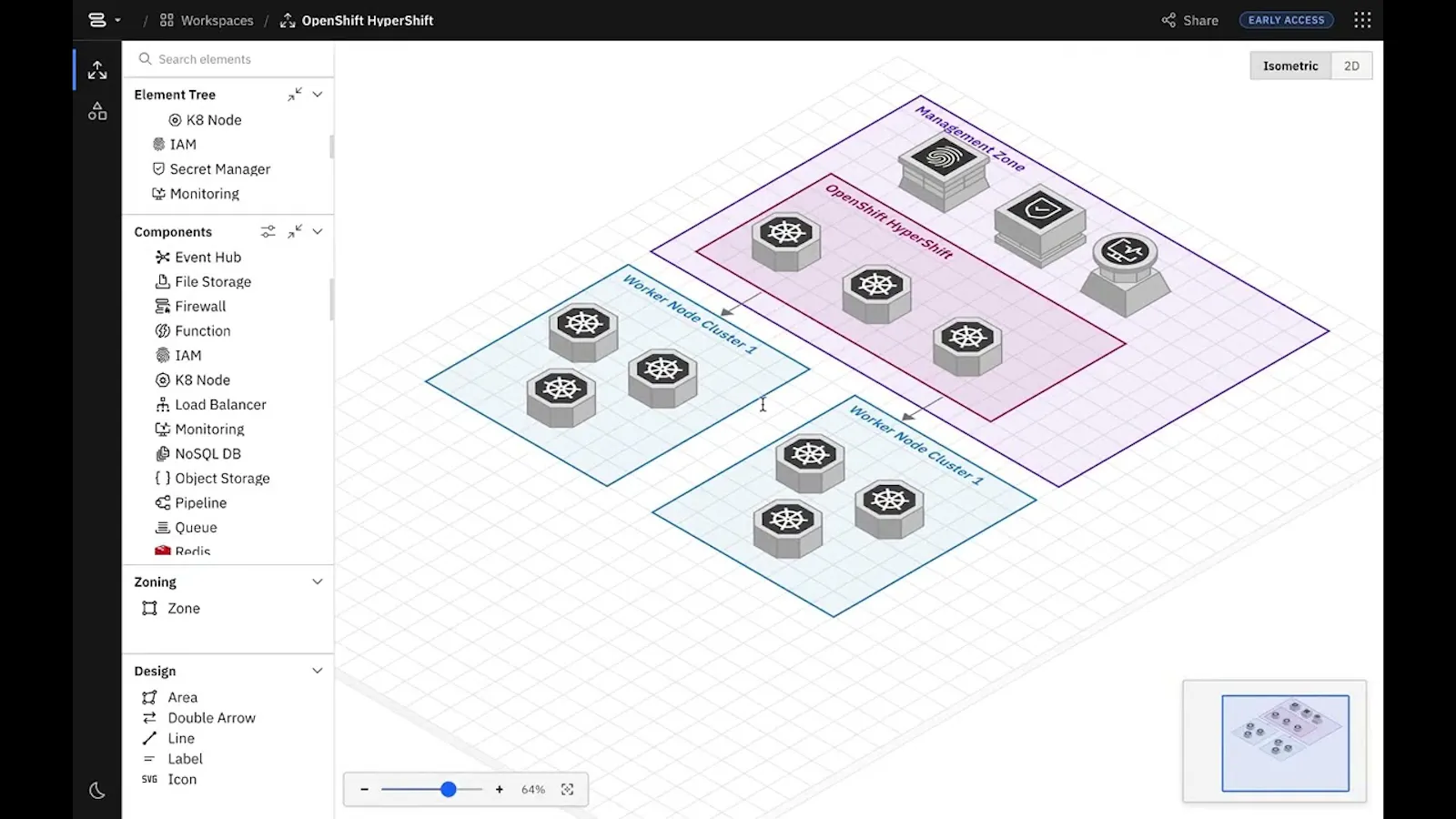Click the zoom out minus icon
The width and height of the screenshot is (1456, 819).
[x=364, y=790]
